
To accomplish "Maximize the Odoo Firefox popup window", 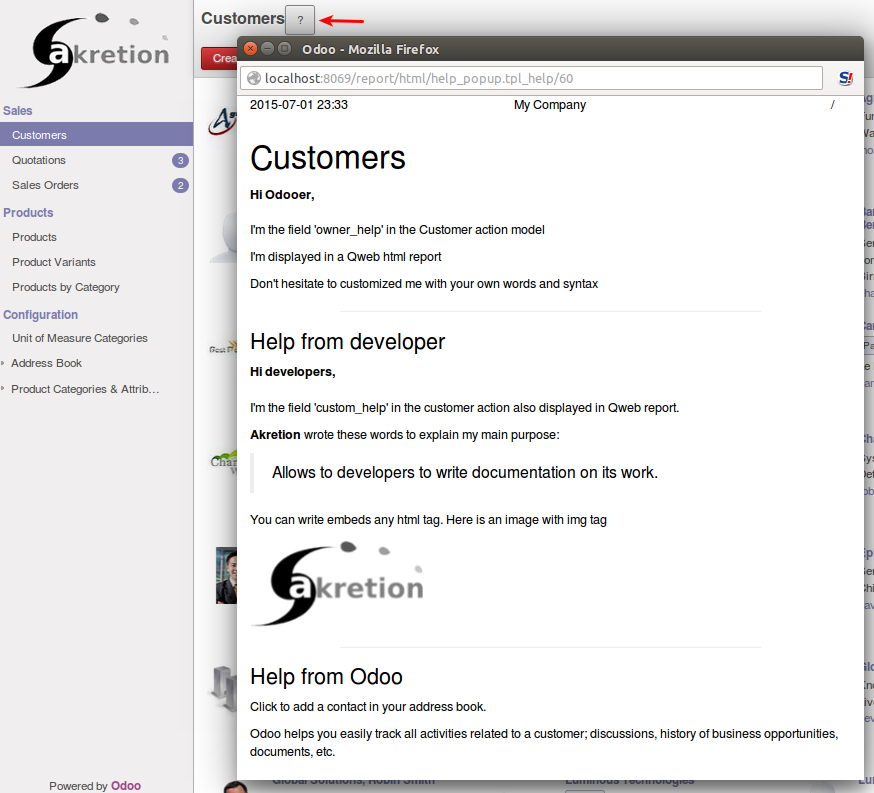I will pyautogui.click(x=285, y=49).
